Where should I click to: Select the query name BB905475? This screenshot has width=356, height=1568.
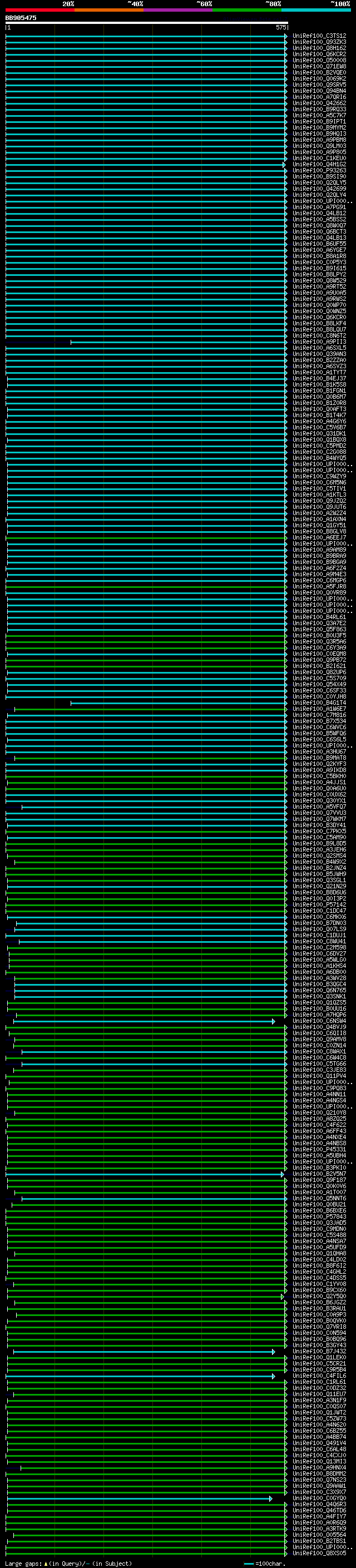21,18
